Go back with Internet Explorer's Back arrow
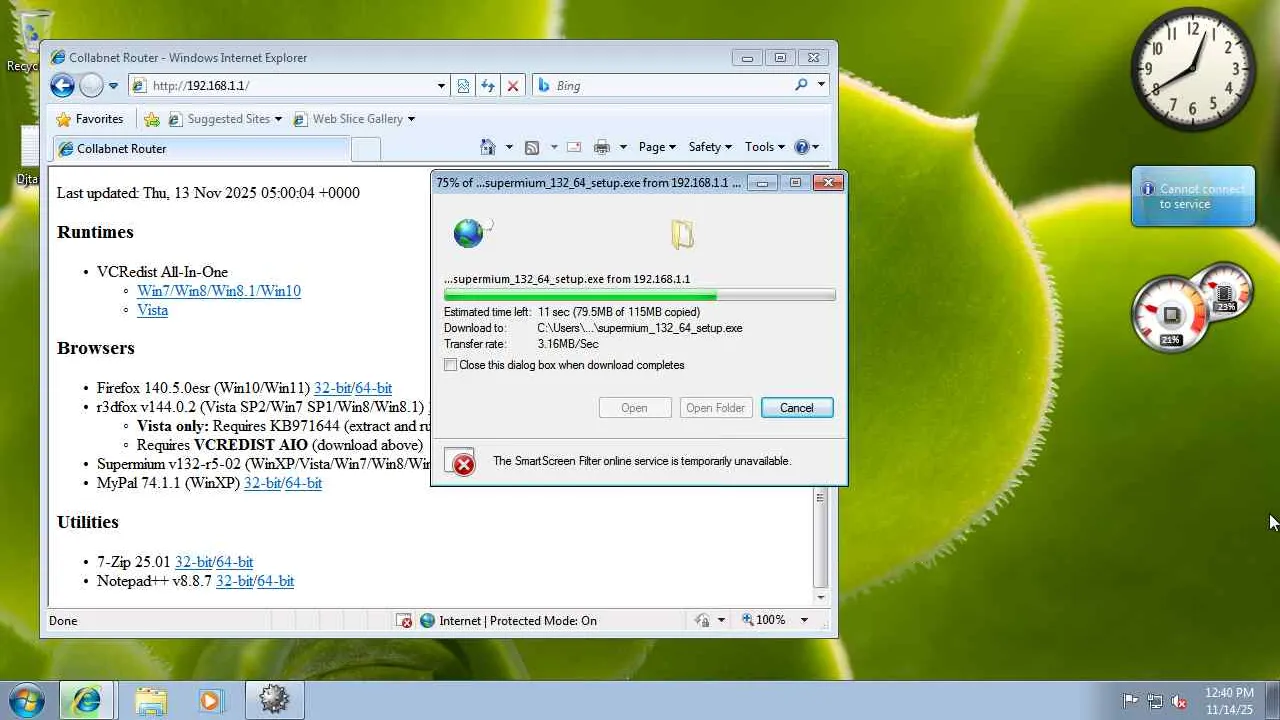Viewport: 1280px width, 720px height. (x=62, y=86)
